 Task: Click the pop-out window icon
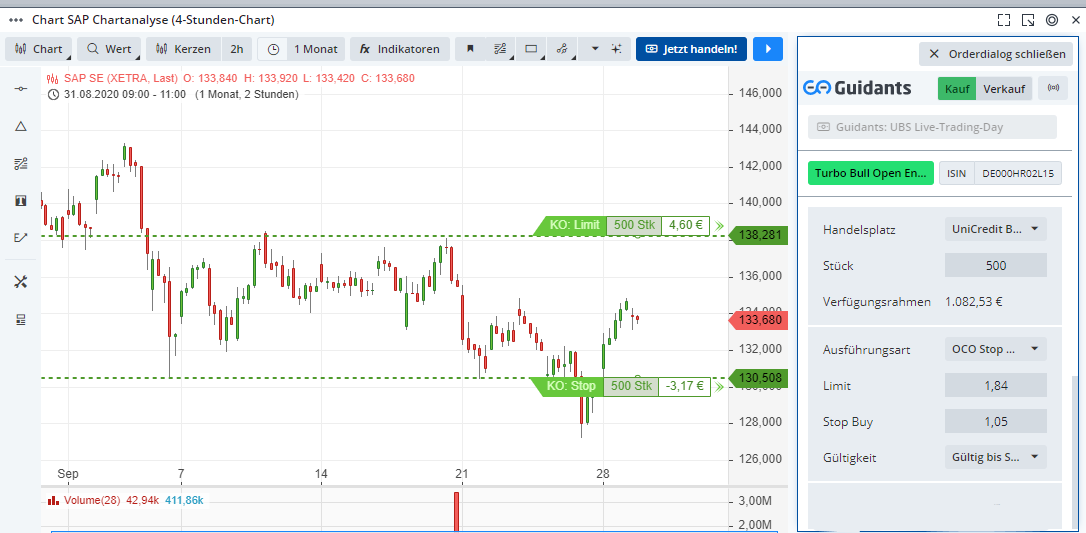(x=1028, y=20)
